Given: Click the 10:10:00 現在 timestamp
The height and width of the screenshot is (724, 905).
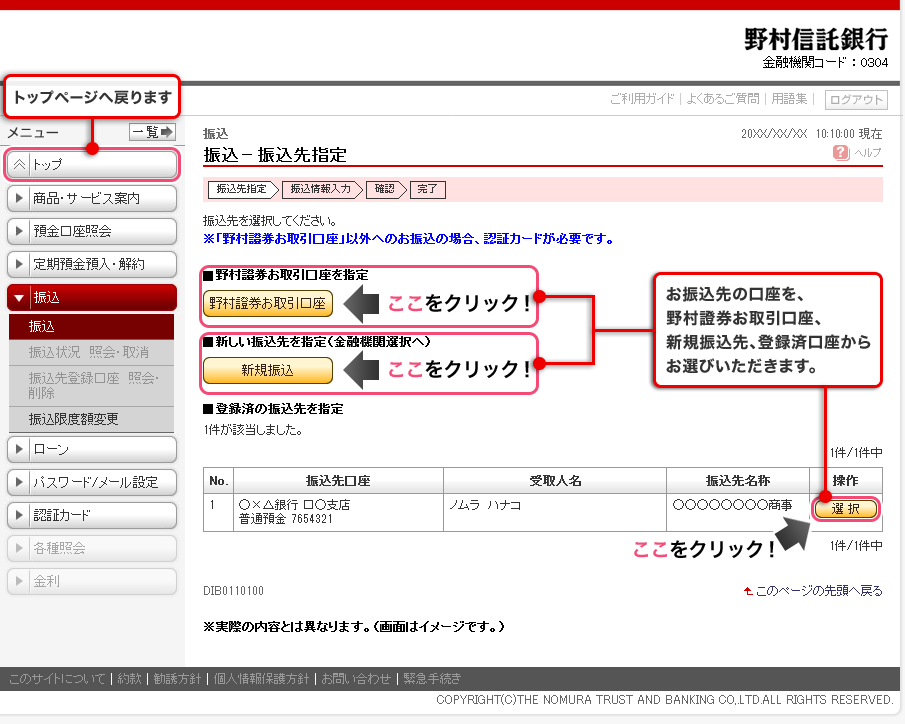Looking at the screenshot, I should 848,134.
